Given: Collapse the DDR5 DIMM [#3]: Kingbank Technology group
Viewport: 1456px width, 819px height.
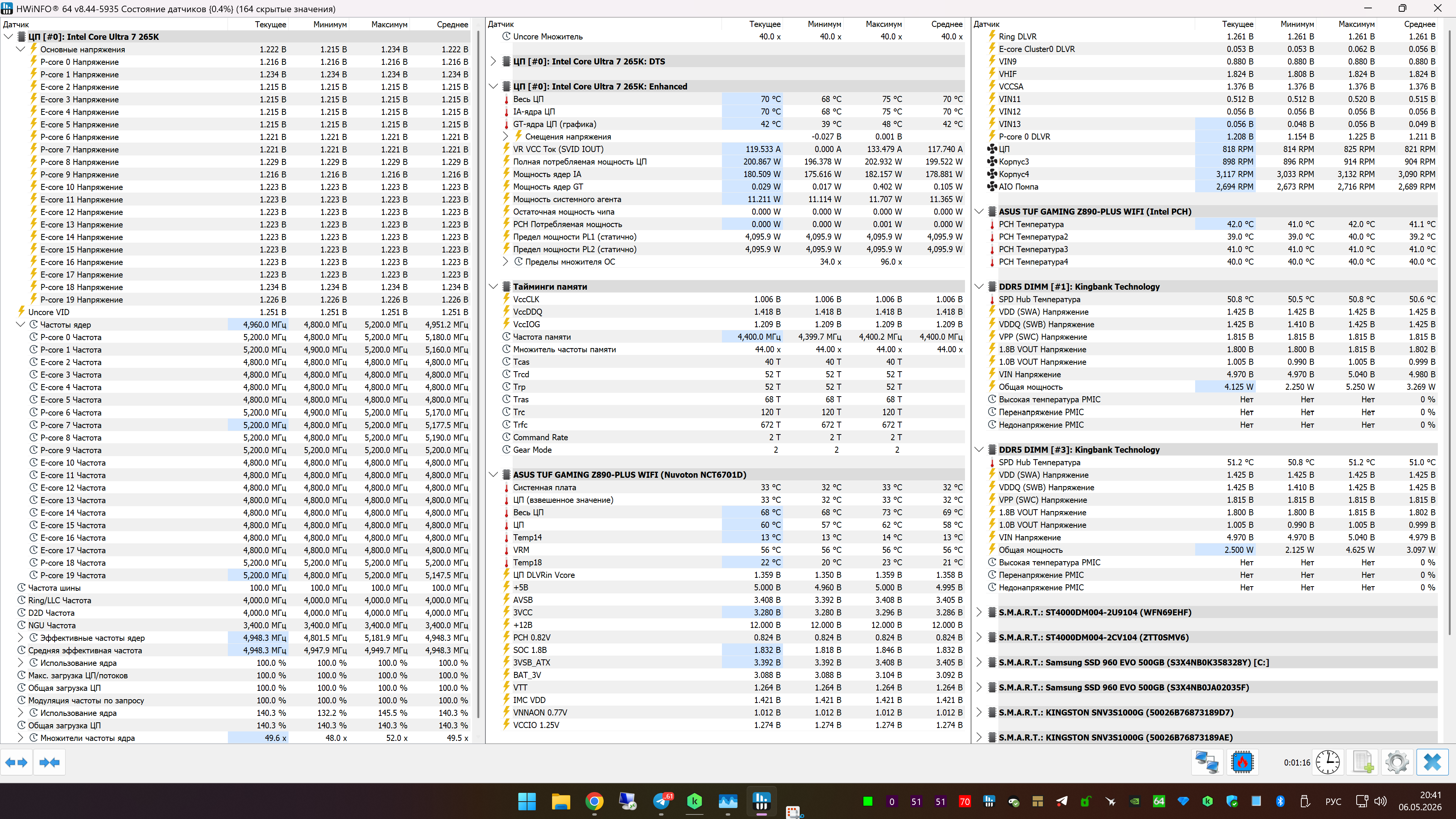Looking at the screenshot, I should [979, 449].
